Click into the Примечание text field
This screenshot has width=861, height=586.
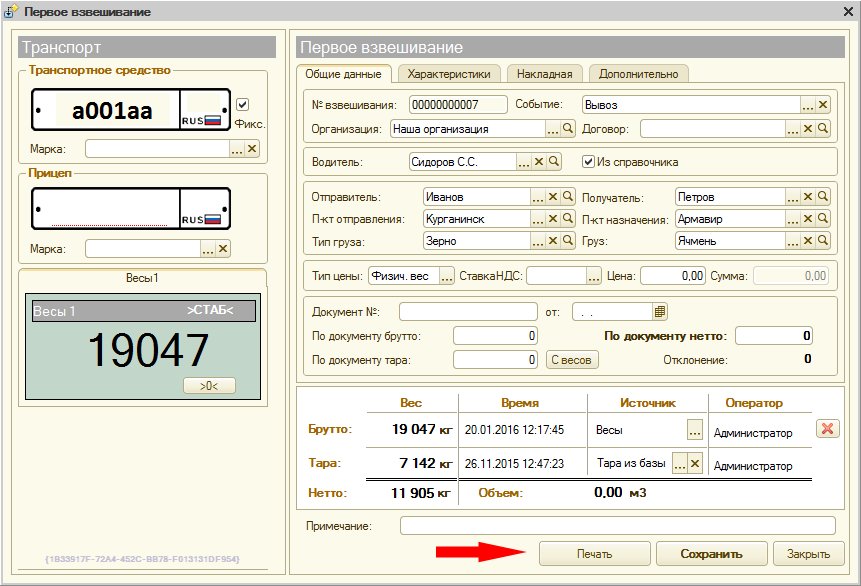617,526
